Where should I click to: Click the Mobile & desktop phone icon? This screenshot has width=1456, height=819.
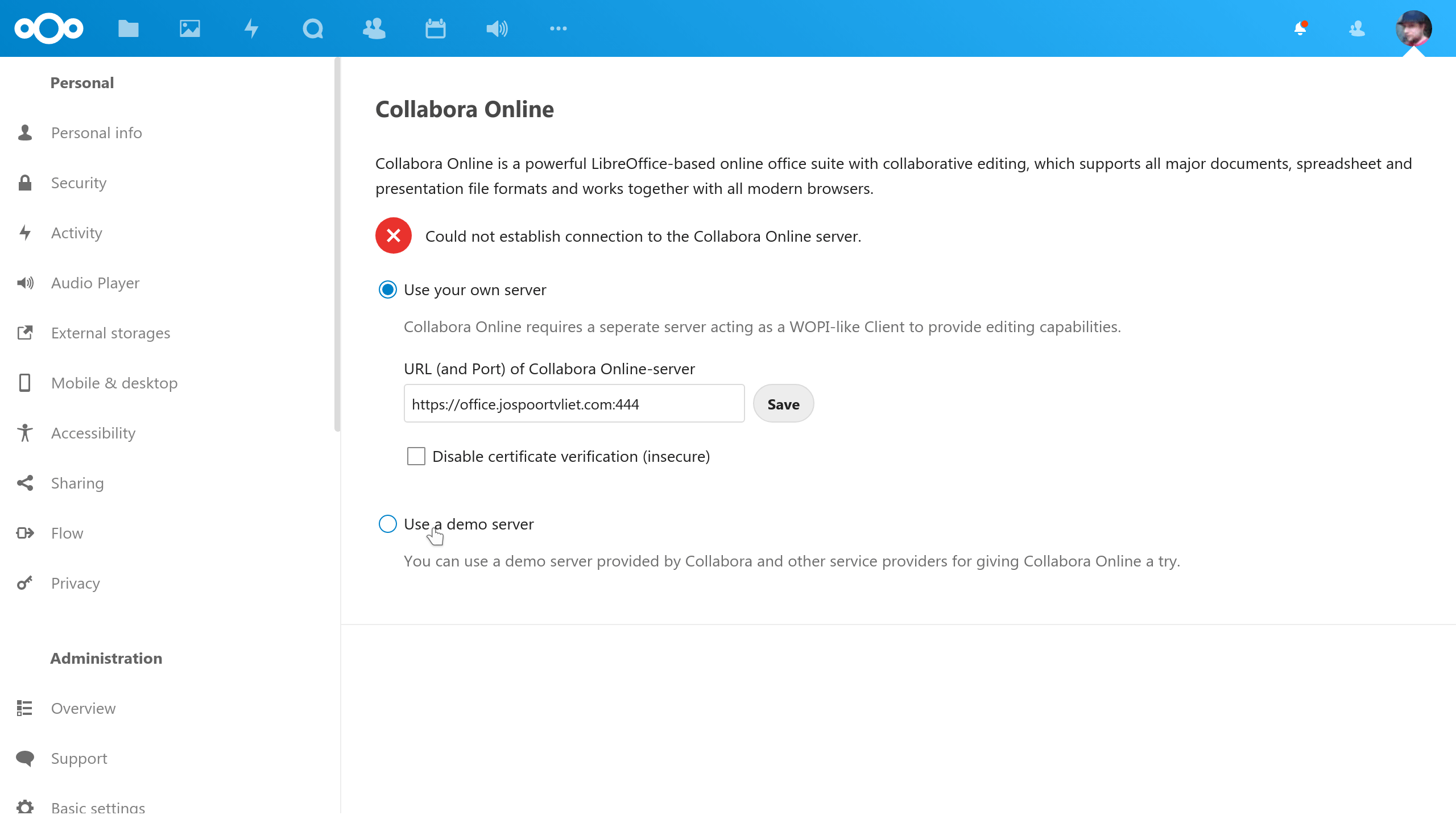25,383
